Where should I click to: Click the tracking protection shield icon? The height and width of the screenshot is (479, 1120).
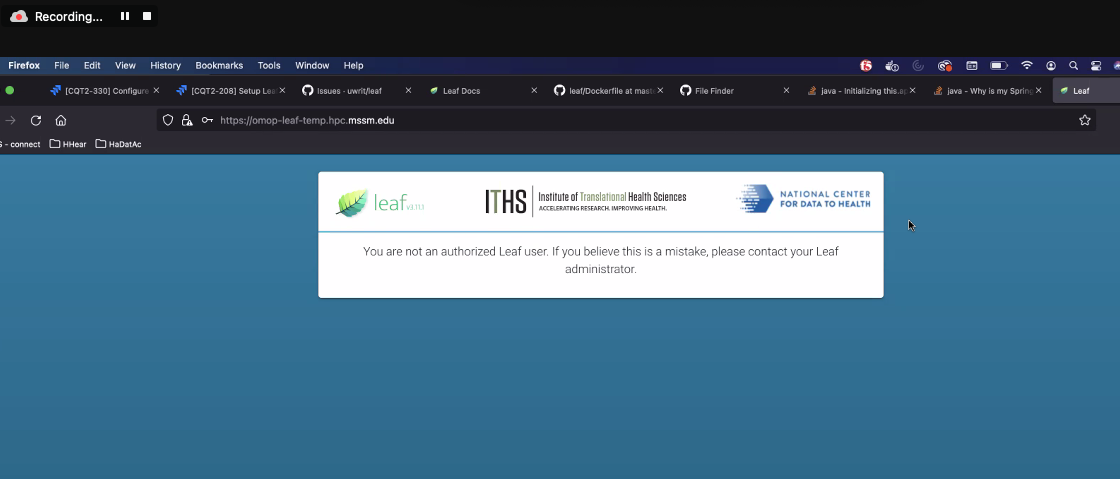pos(168,120)
